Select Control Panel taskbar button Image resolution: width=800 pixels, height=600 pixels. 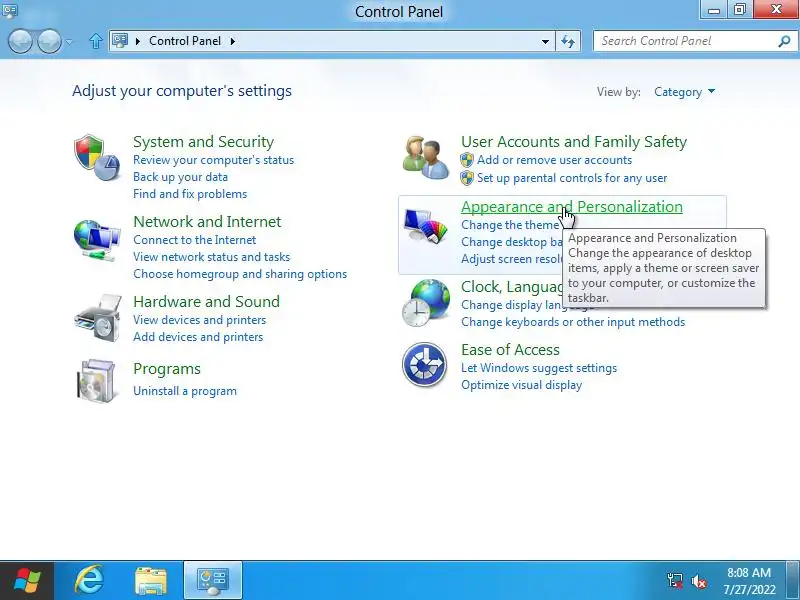point(213,581)
